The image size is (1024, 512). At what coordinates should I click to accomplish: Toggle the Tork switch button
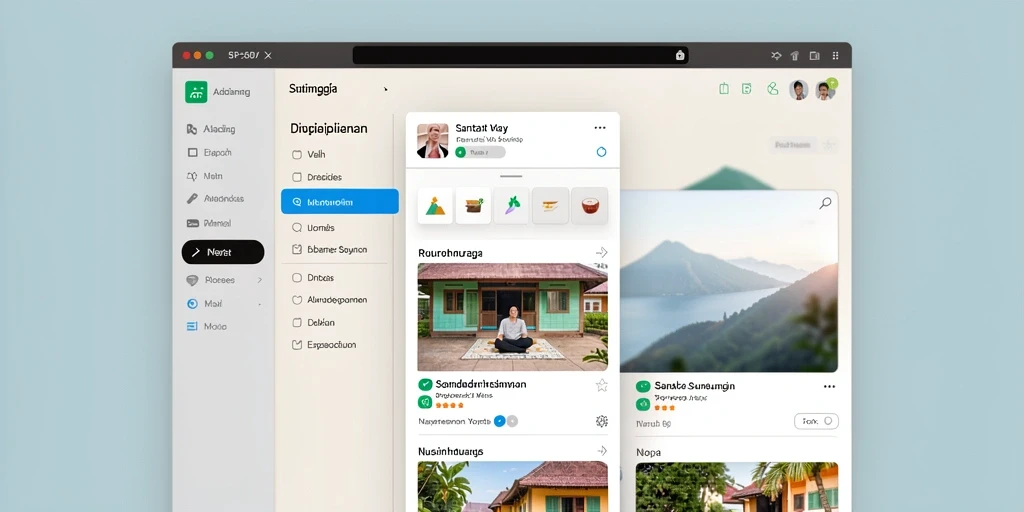tap(816, 421)
